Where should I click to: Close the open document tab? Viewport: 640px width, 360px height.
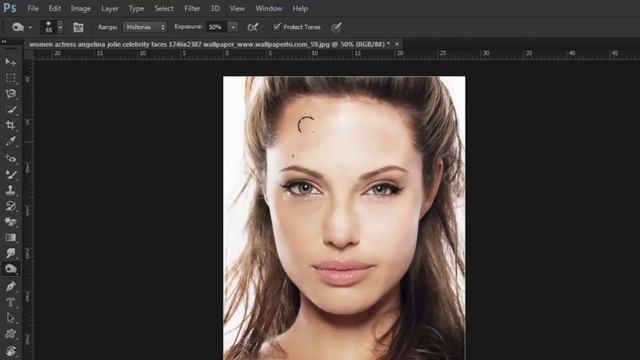(x=397, y=44)
